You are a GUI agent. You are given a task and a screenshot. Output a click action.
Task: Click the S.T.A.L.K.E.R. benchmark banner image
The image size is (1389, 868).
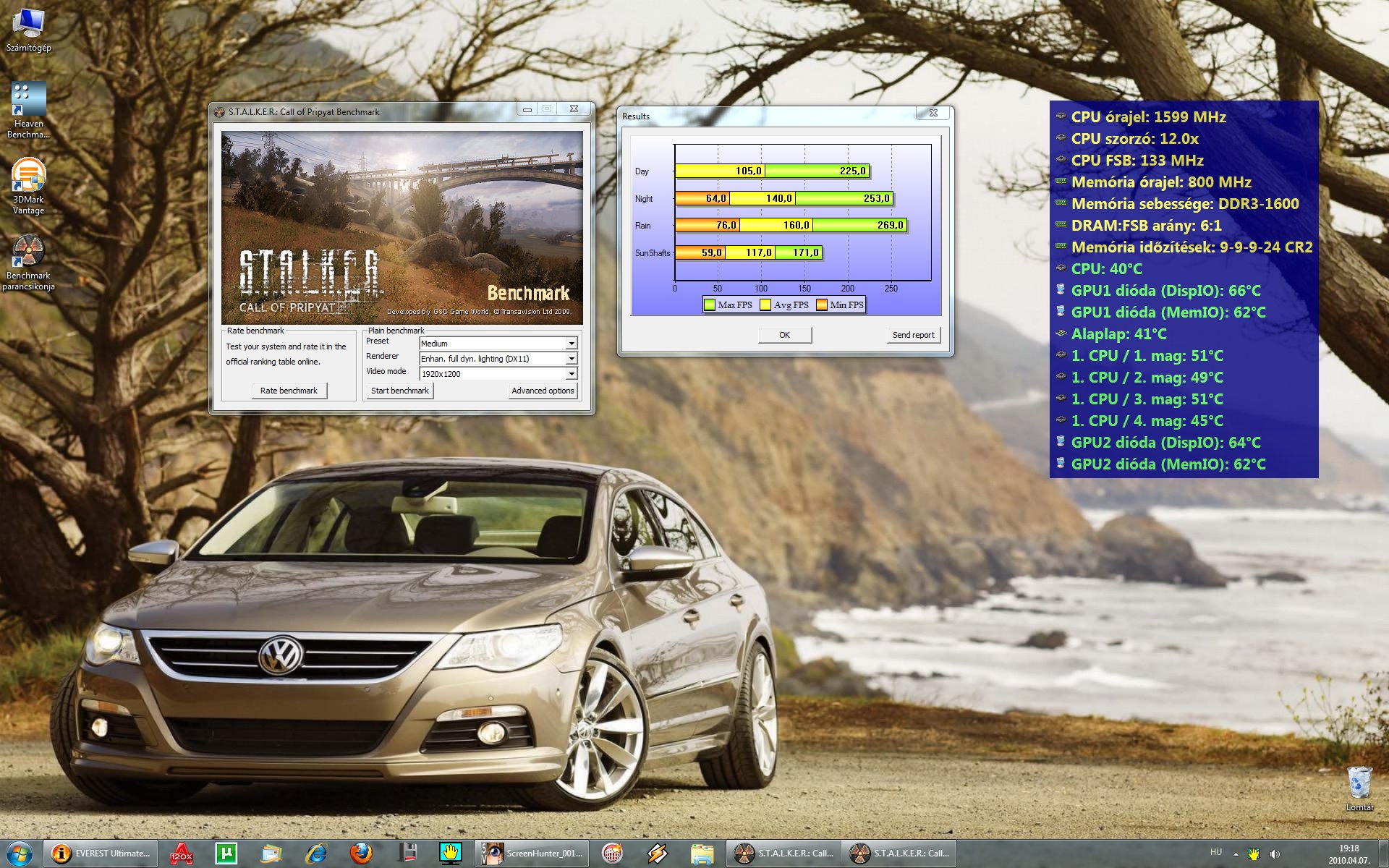[402, 227]
